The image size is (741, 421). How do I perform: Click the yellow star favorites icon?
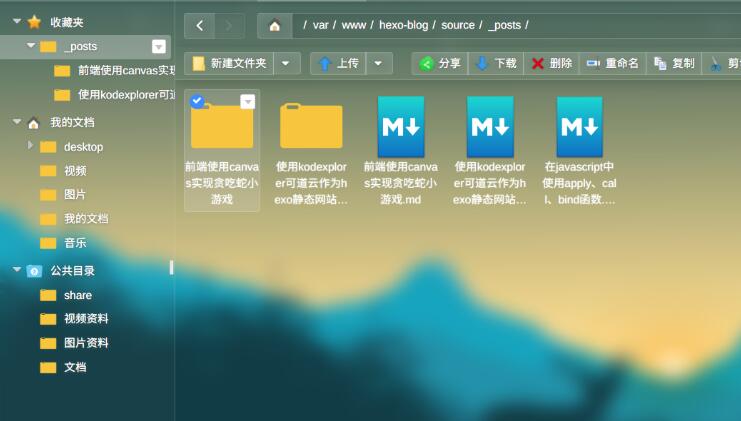point(34,22)
